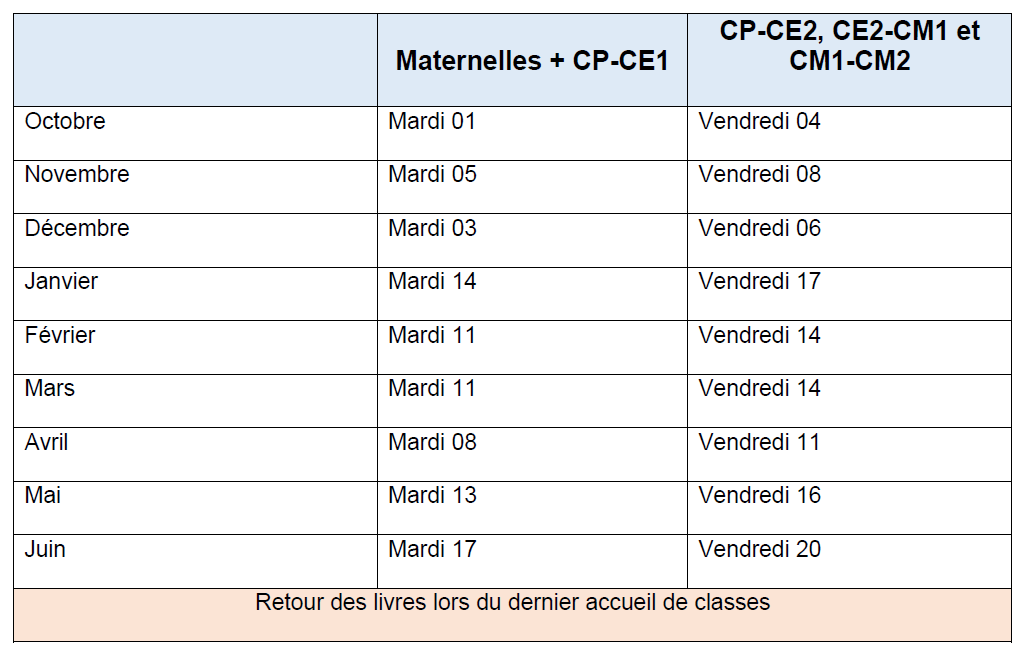Select the Février row label
The image size is (1018, 648).
[x=60, y=336]
